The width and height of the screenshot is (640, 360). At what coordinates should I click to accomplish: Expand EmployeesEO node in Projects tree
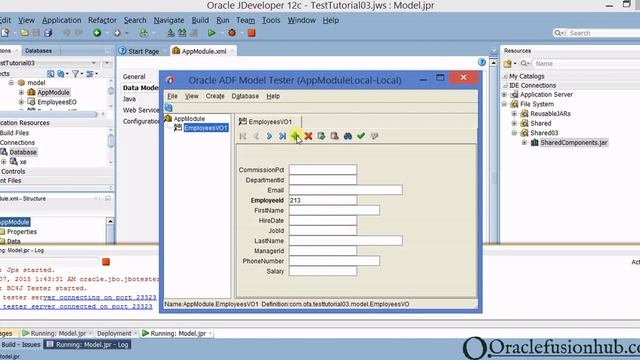pyautogui.click(x=21, y=102)
